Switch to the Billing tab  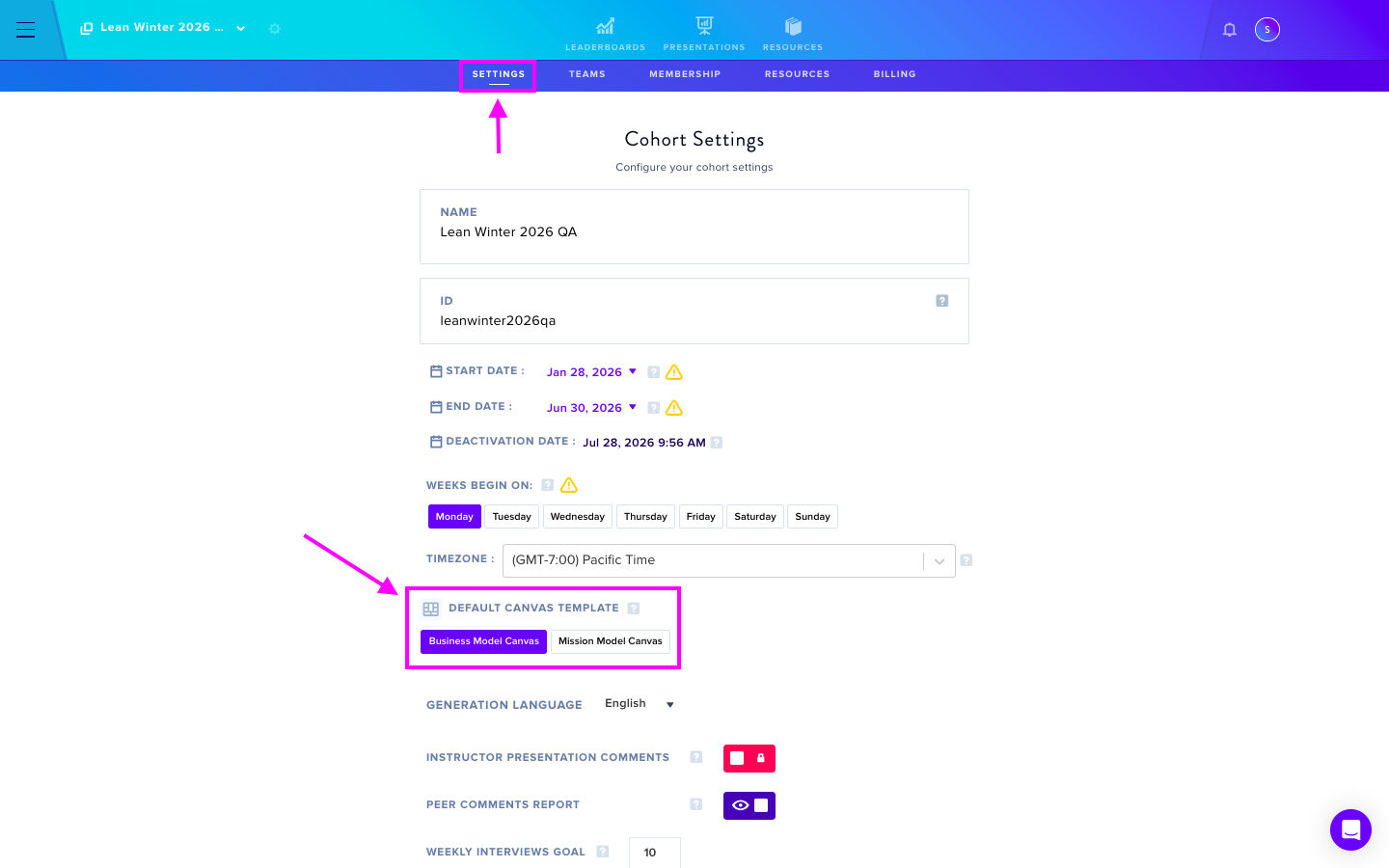(x=895, y=74)
